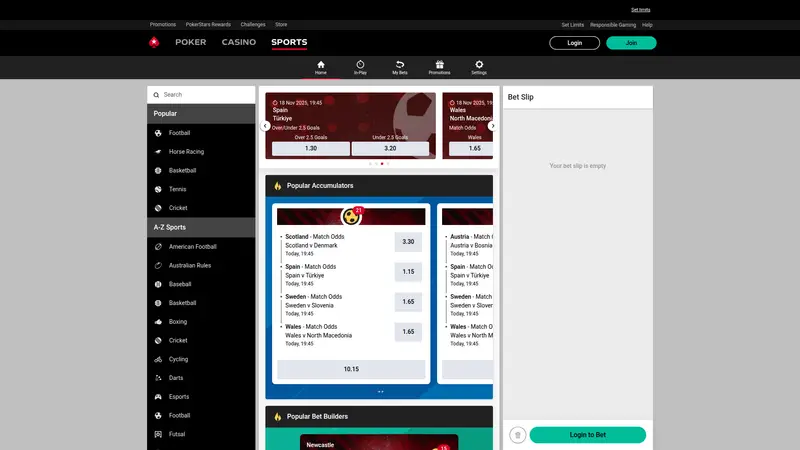
Task: Open the Set Limits link
Action: [x=572, y=25]
